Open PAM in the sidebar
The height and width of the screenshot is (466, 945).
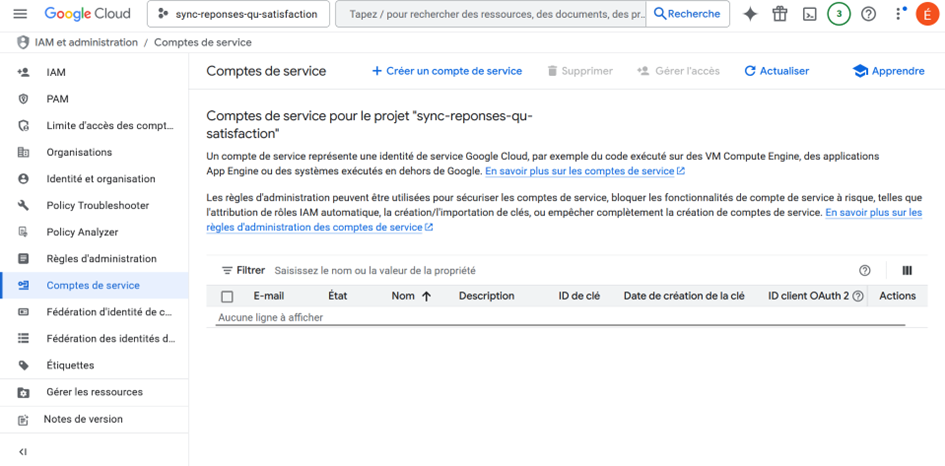pos(94,99)
